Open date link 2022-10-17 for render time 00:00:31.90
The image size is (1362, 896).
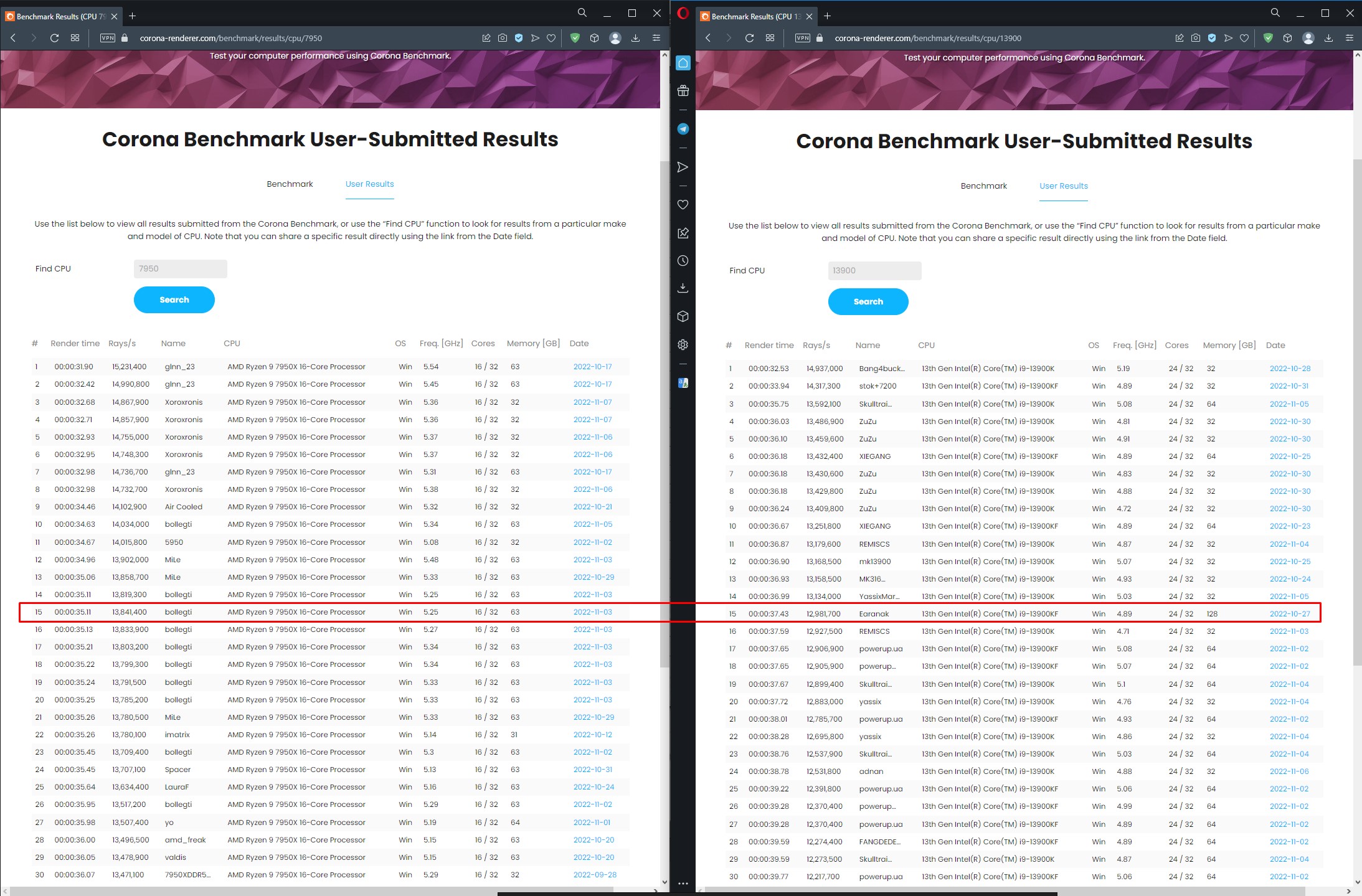click(x=592, y=367)
